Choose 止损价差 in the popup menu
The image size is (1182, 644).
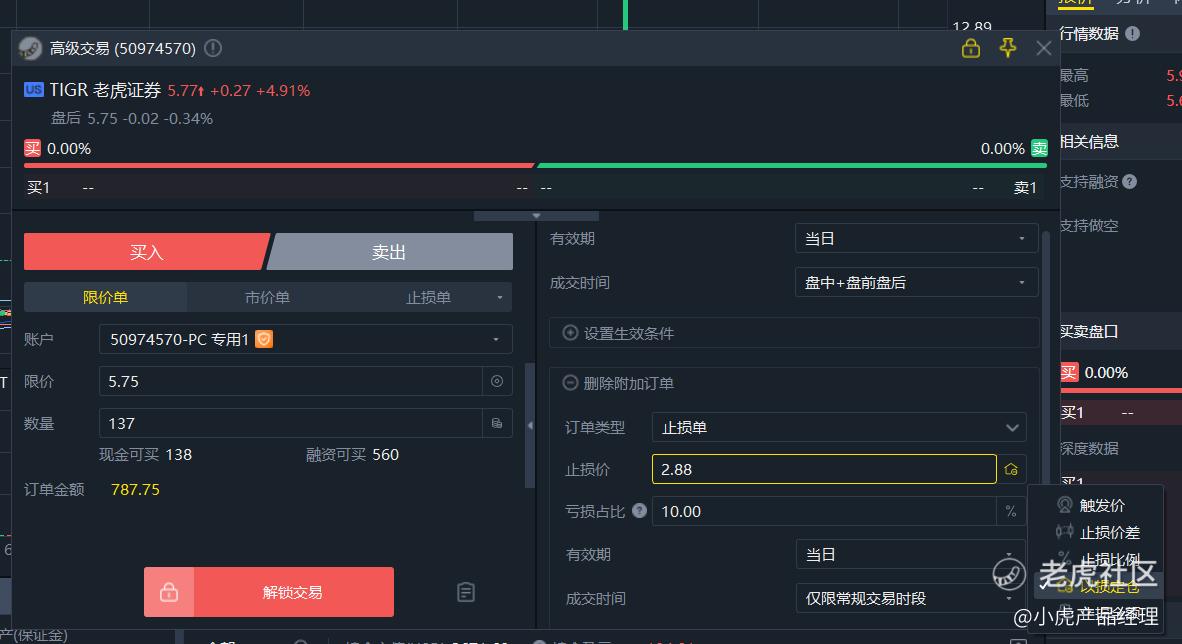(1098, 532)
